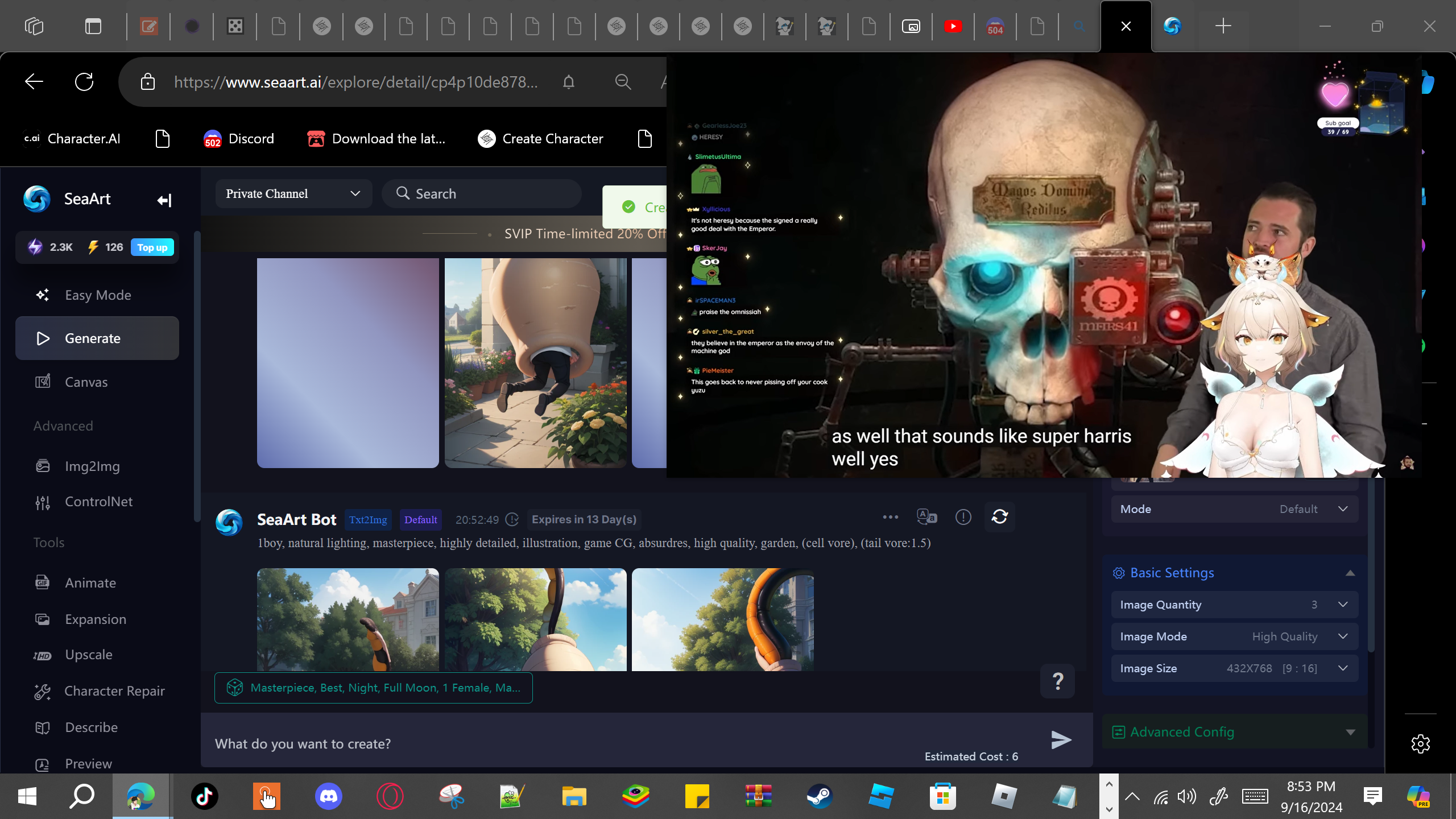
Task: Go back with the browser back arrow
Action: (x=34, y=82)
